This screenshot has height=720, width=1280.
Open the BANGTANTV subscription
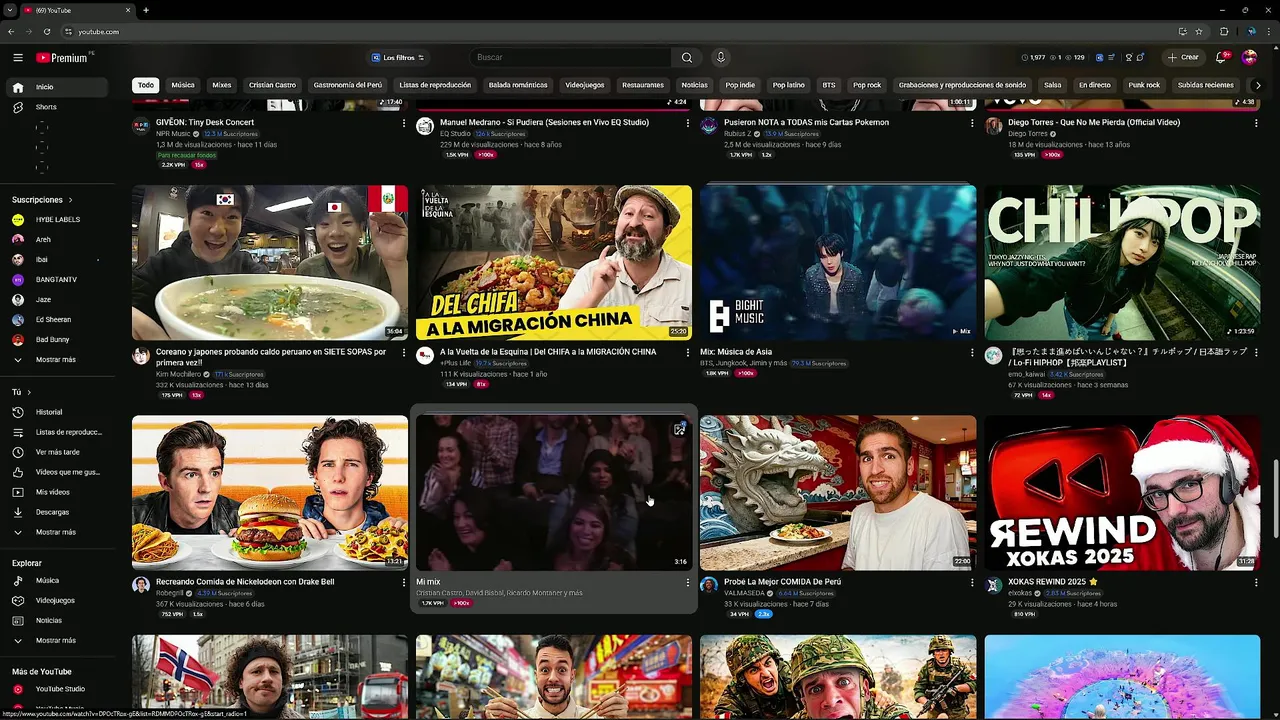(x=58, y=280)
